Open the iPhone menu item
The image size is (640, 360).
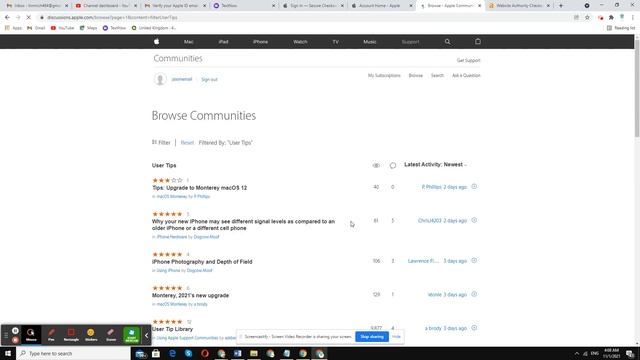click(260, 42)
